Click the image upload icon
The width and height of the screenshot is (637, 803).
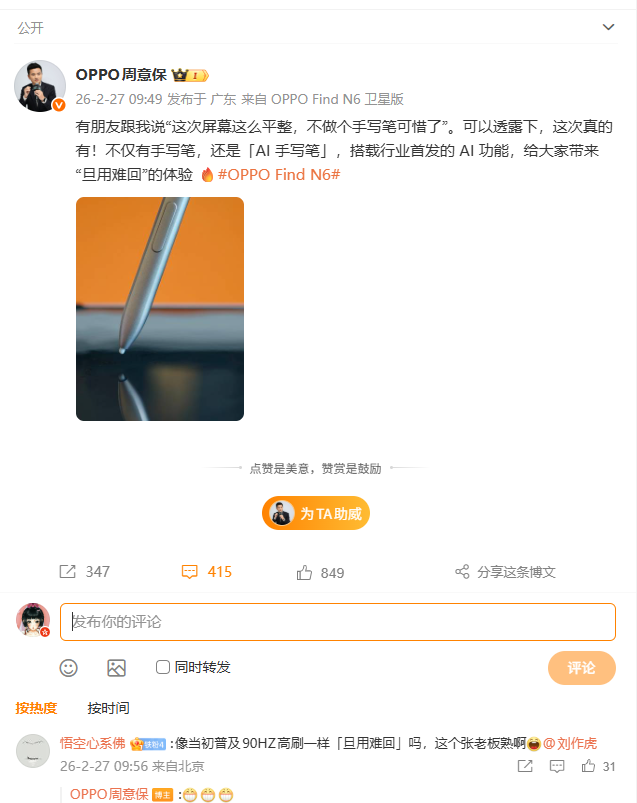pos(116,668)
